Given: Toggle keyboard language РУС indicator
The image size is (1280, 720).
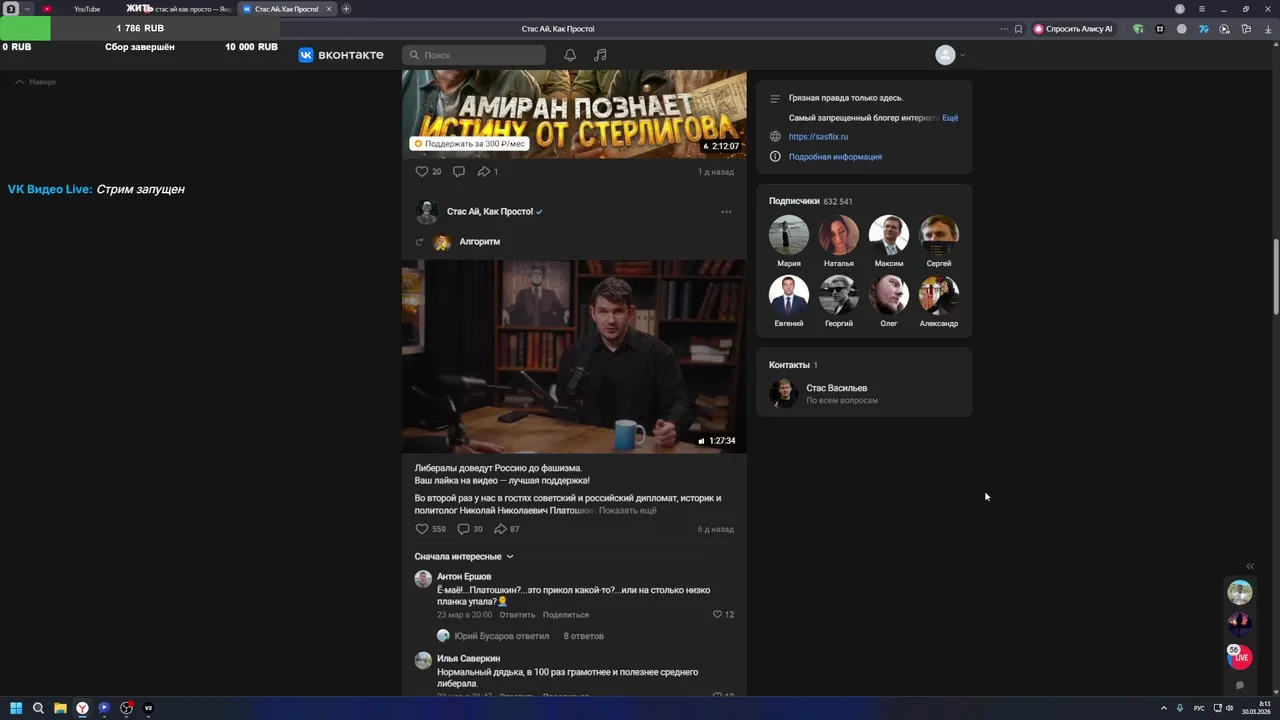Looking at the screenshot, I should [x=1199, y=708].
